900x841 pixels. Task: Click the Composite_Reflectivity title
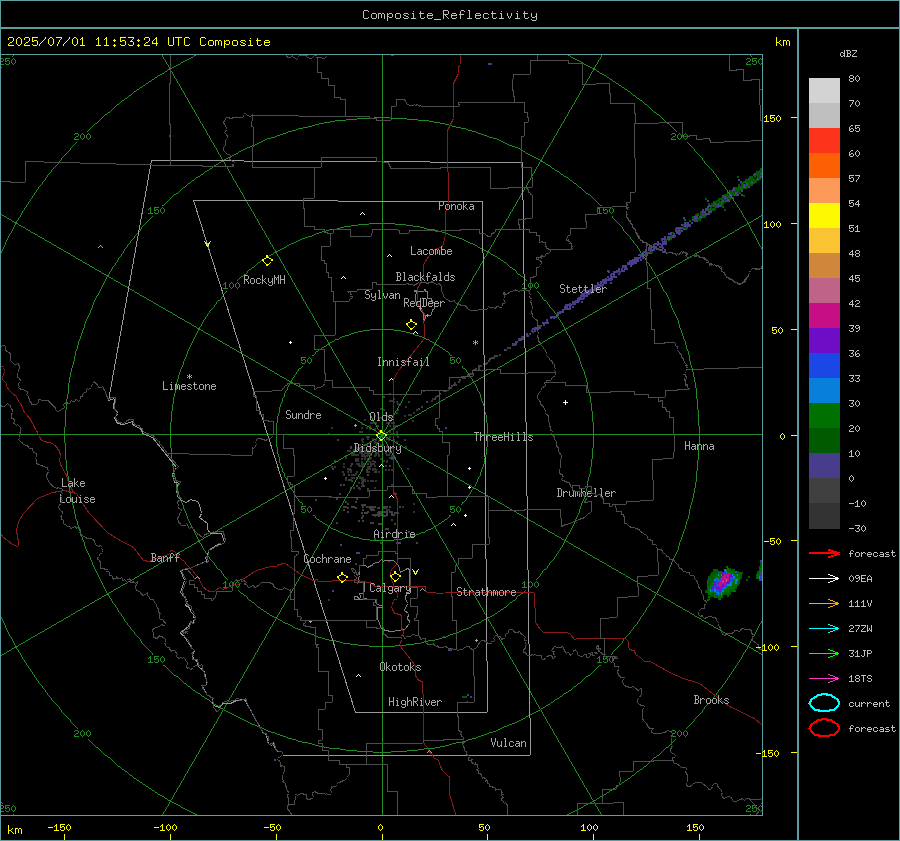click(x=450, y=15)
